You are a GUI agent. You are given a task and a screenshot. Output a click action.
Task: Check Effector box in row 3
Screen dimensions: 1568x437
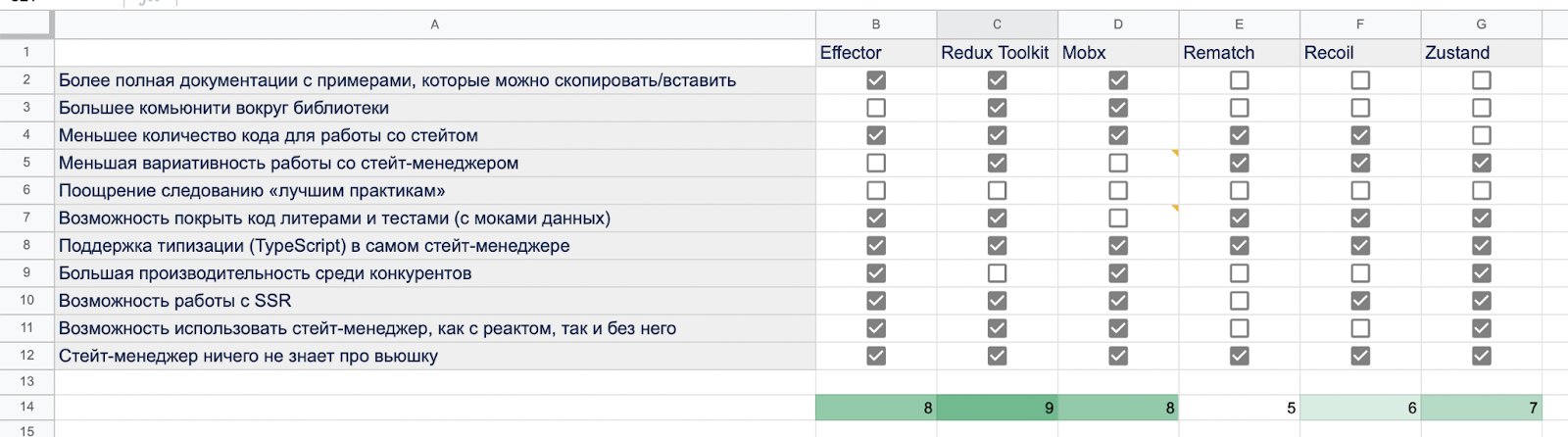(x=876, y=108)
